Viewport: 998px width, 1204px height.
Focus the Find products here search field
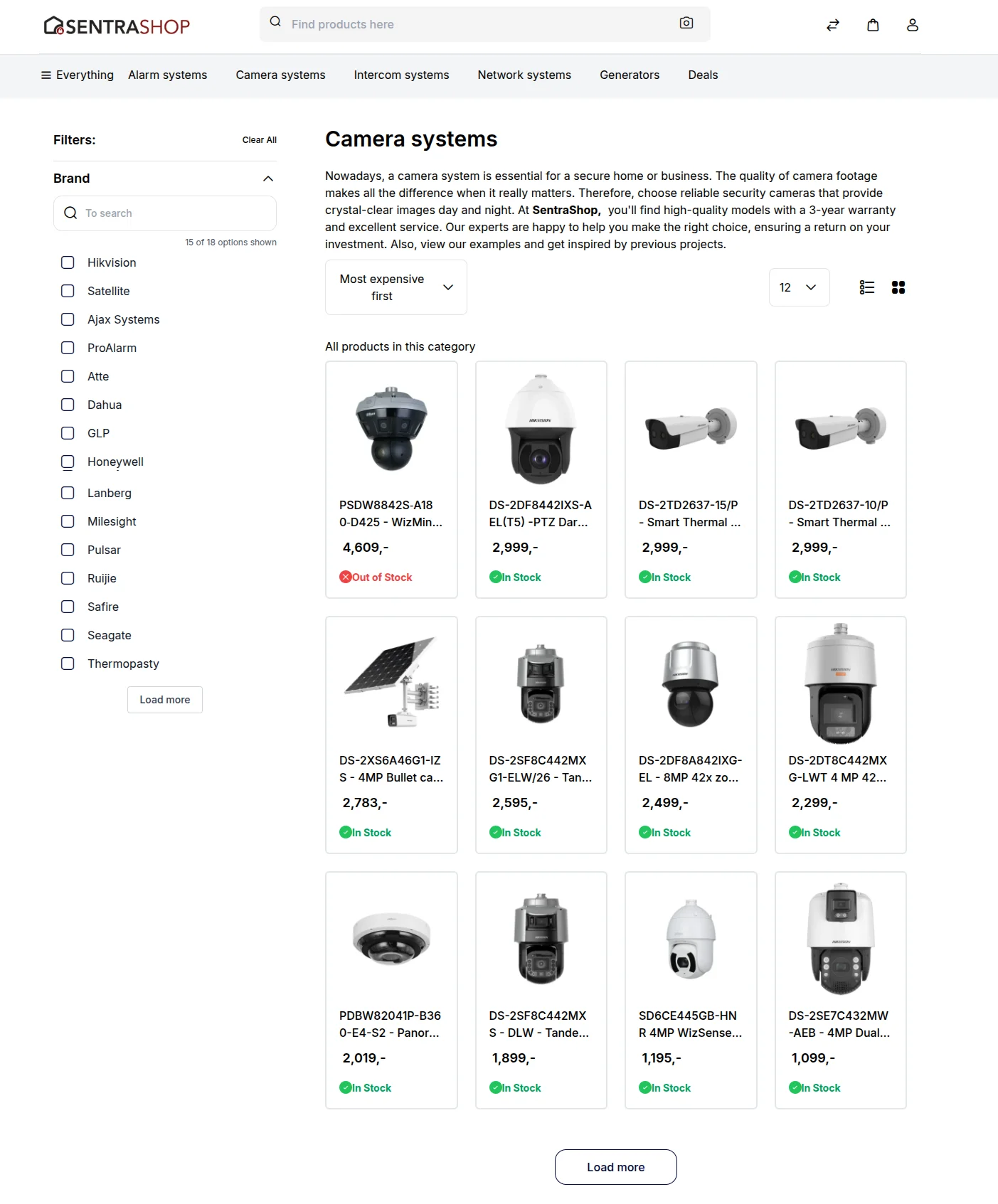pos(485,24)
